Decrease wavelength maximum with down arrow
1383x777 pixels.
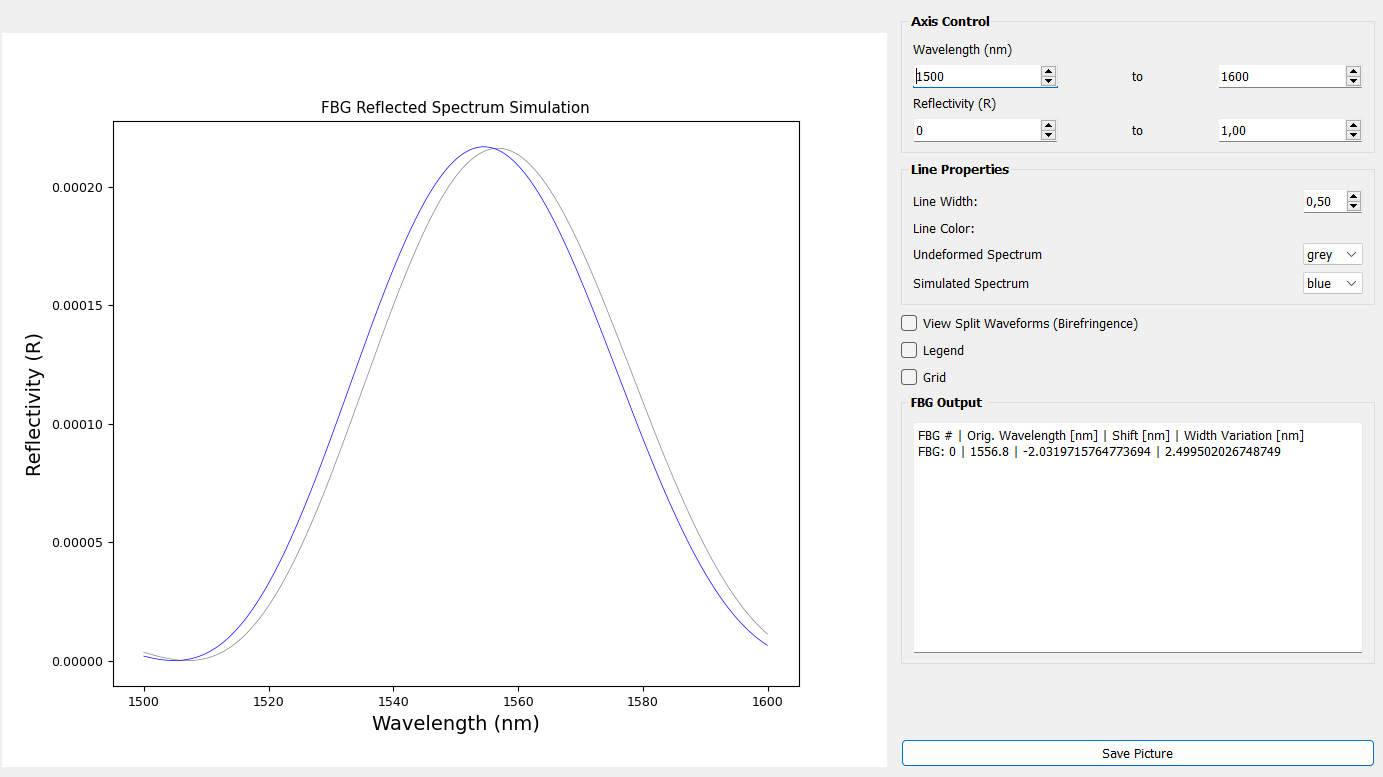[x=1353, y=81]
